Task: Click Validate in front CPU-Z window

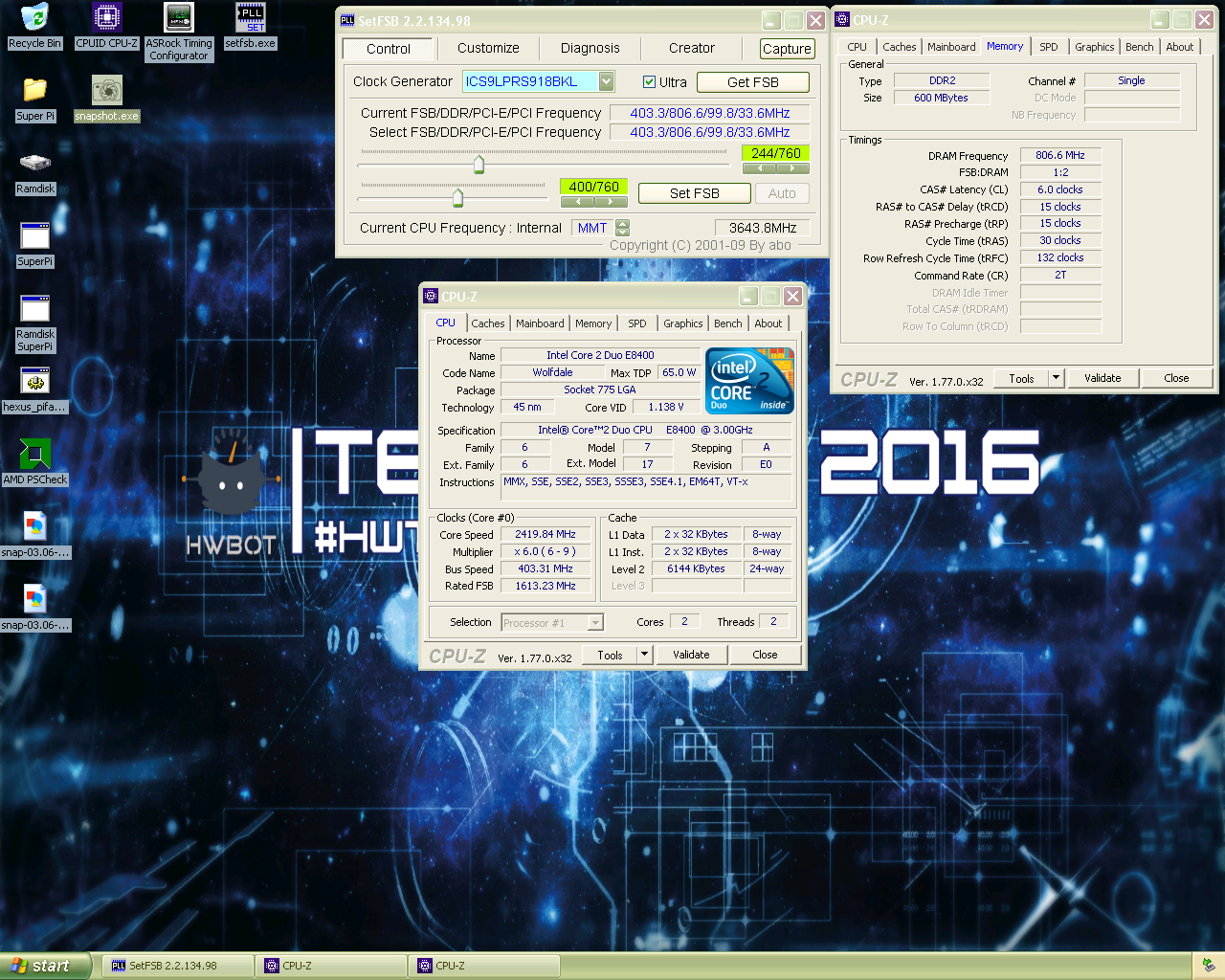Action: pyautogui.click(x=692, y=655)
